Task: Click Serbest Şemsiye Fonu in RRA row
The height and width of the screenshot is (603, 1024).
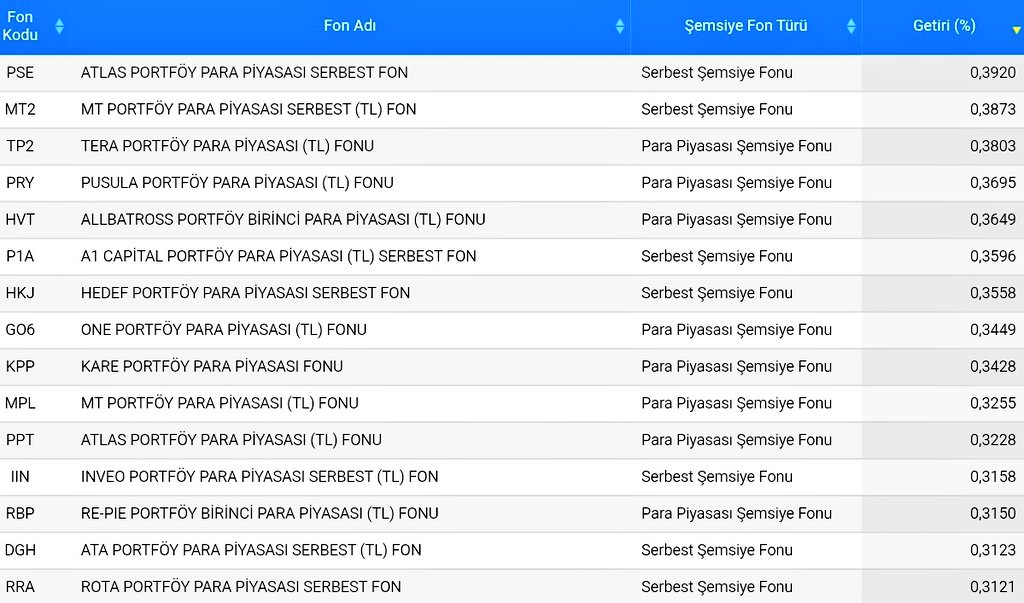Action: tap(716, 587)
